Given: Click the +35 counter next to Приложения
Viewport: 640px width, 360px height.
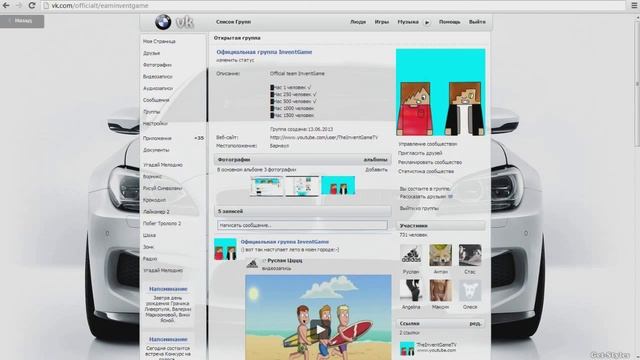Looking at the screenshot, I should click(x=199, y=138).
